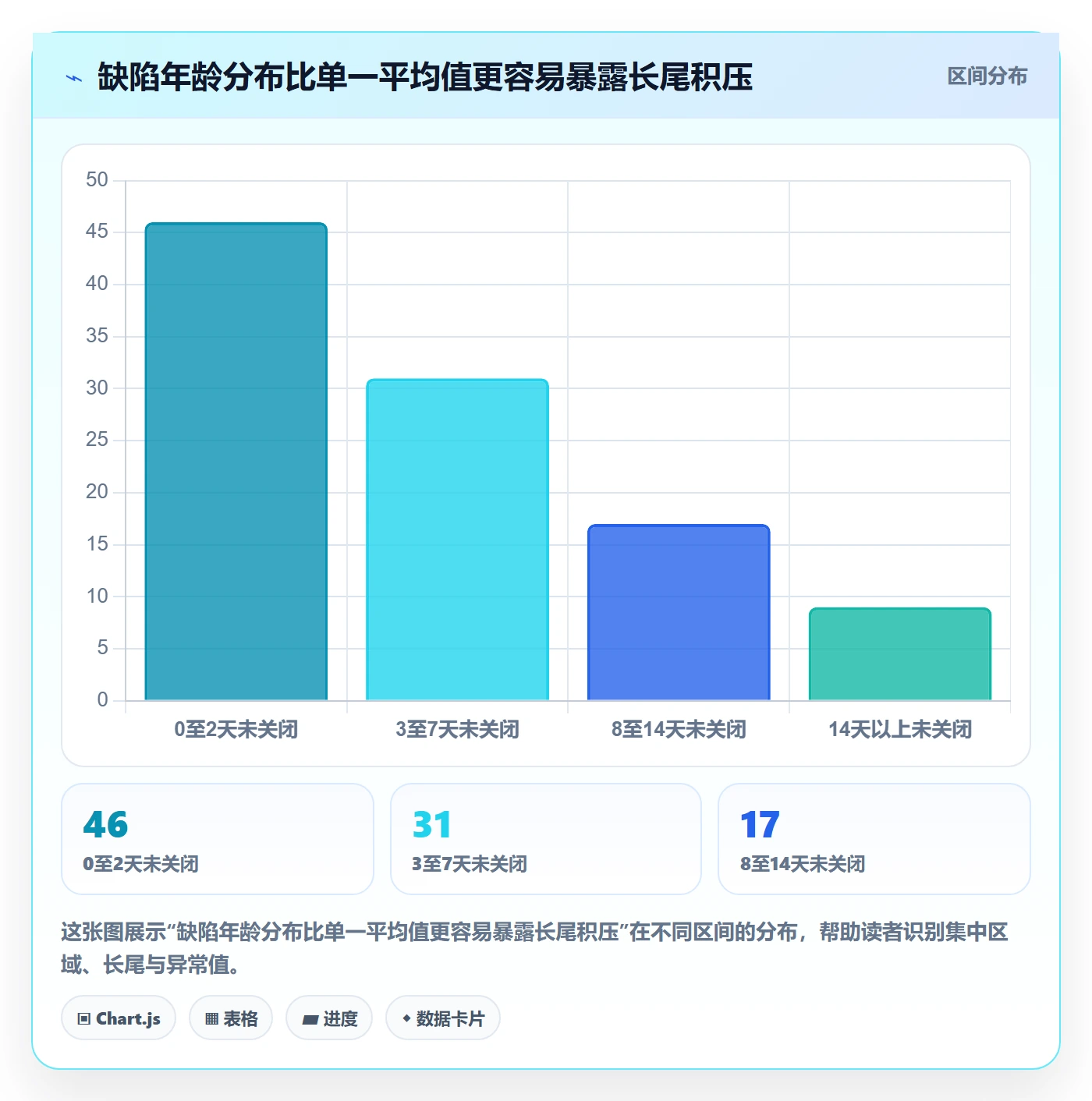Click the y-axis value 45
1092x1101 pixels.
(x=97, y=232)
